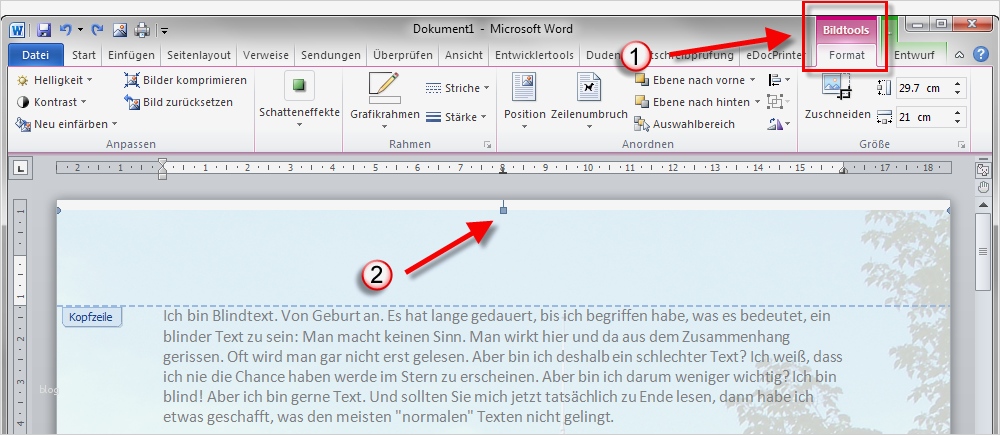This screenshot has width=1000, height=435.
Task: Click the hand pan icon beside the scrollbar
Action: pyautogui.click(x=983, y=187)
